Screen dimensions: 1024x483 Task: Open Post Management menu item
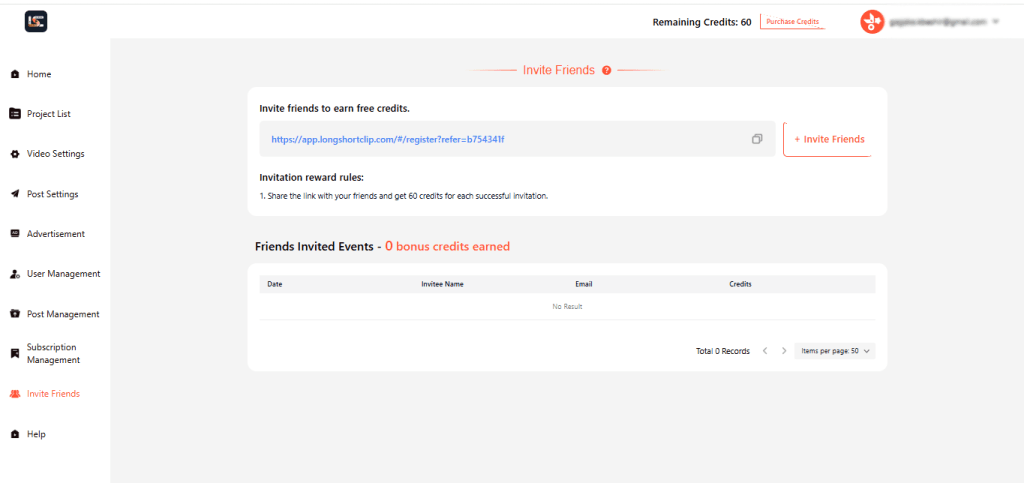(63, 314)
